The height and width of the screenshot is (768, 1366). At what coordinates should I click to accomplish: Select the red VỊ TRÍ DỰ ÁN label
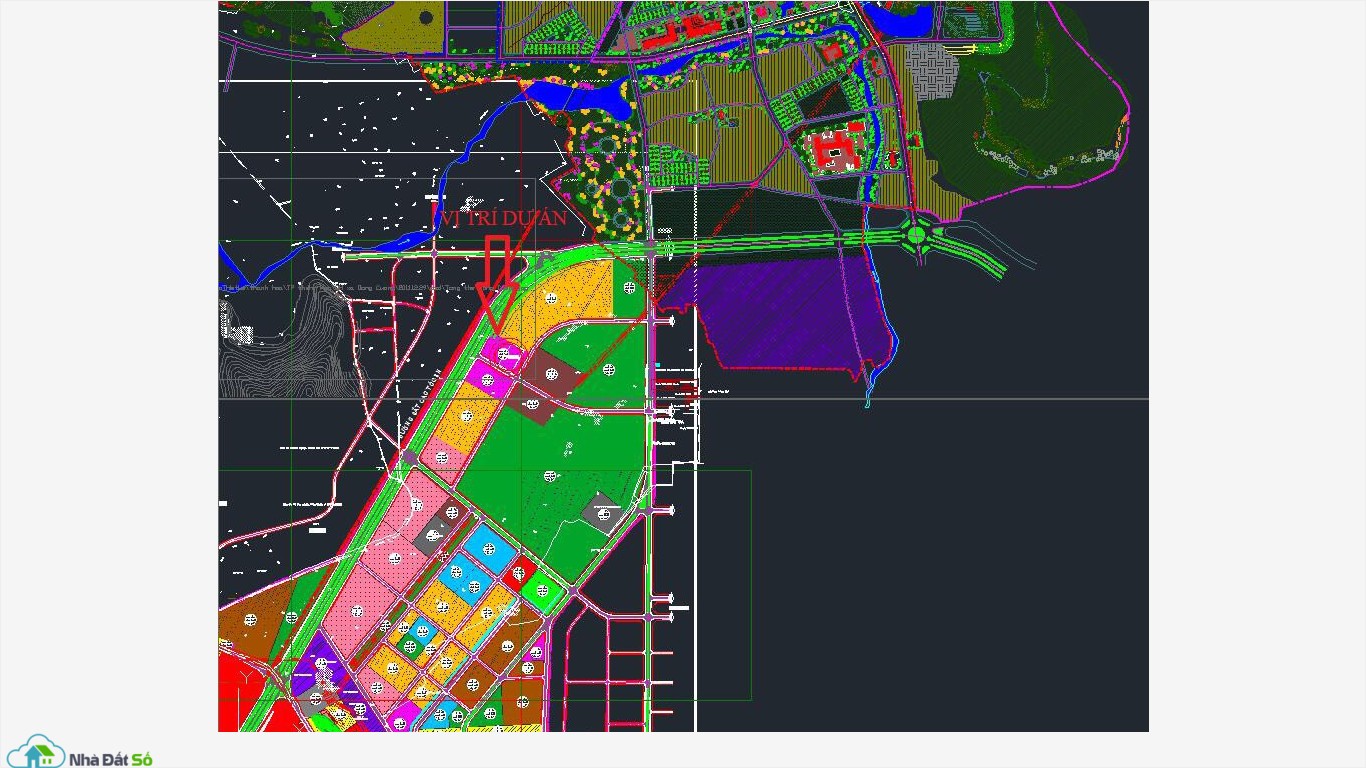pos(499,218)
